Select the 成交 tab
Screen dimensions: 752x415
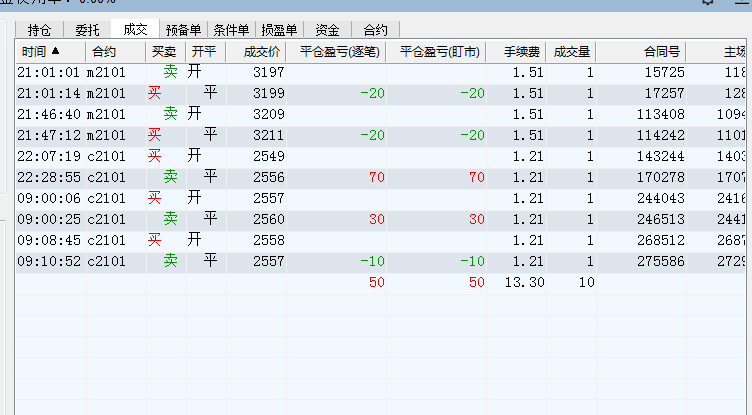[135, 29]
